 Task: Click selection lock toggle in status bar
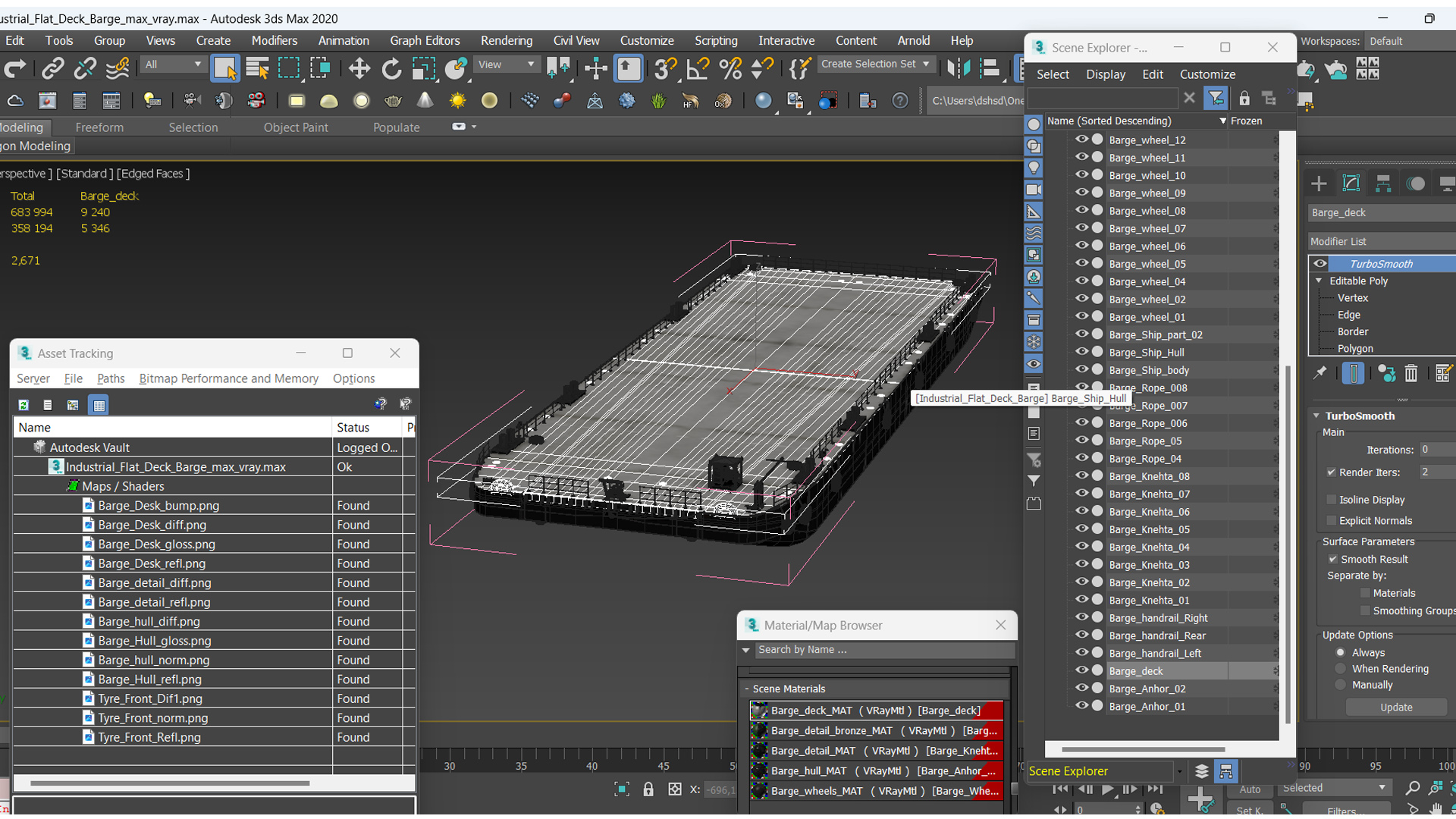click(648, 789)
